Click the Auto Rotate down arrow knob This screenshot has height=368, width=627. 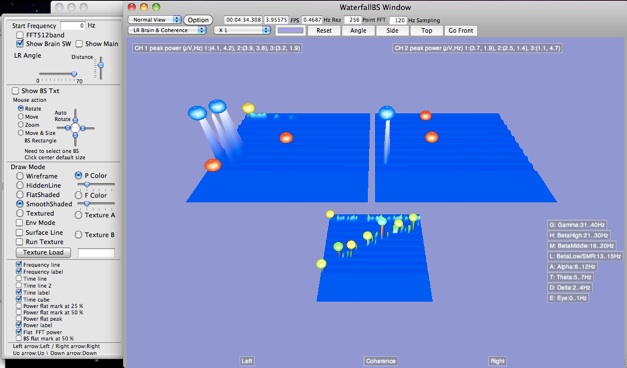pyautogui.click(x=75, y=136)
